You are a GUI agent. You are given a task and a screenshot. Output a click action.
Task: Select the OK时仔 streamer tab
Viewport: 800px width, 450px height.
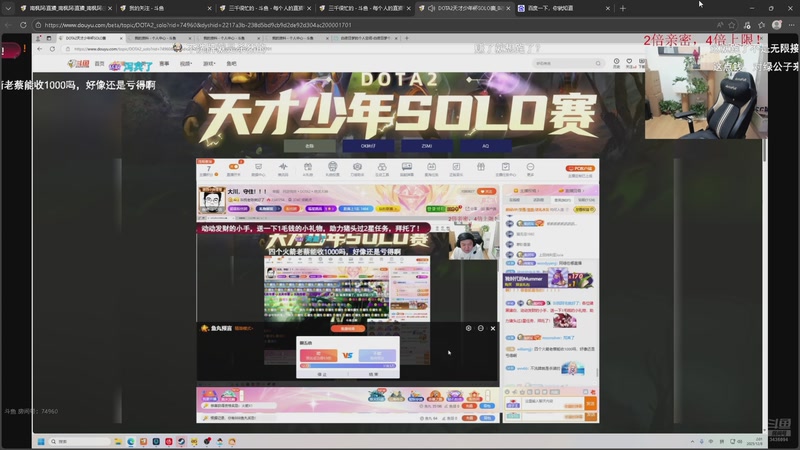point(368,146)
